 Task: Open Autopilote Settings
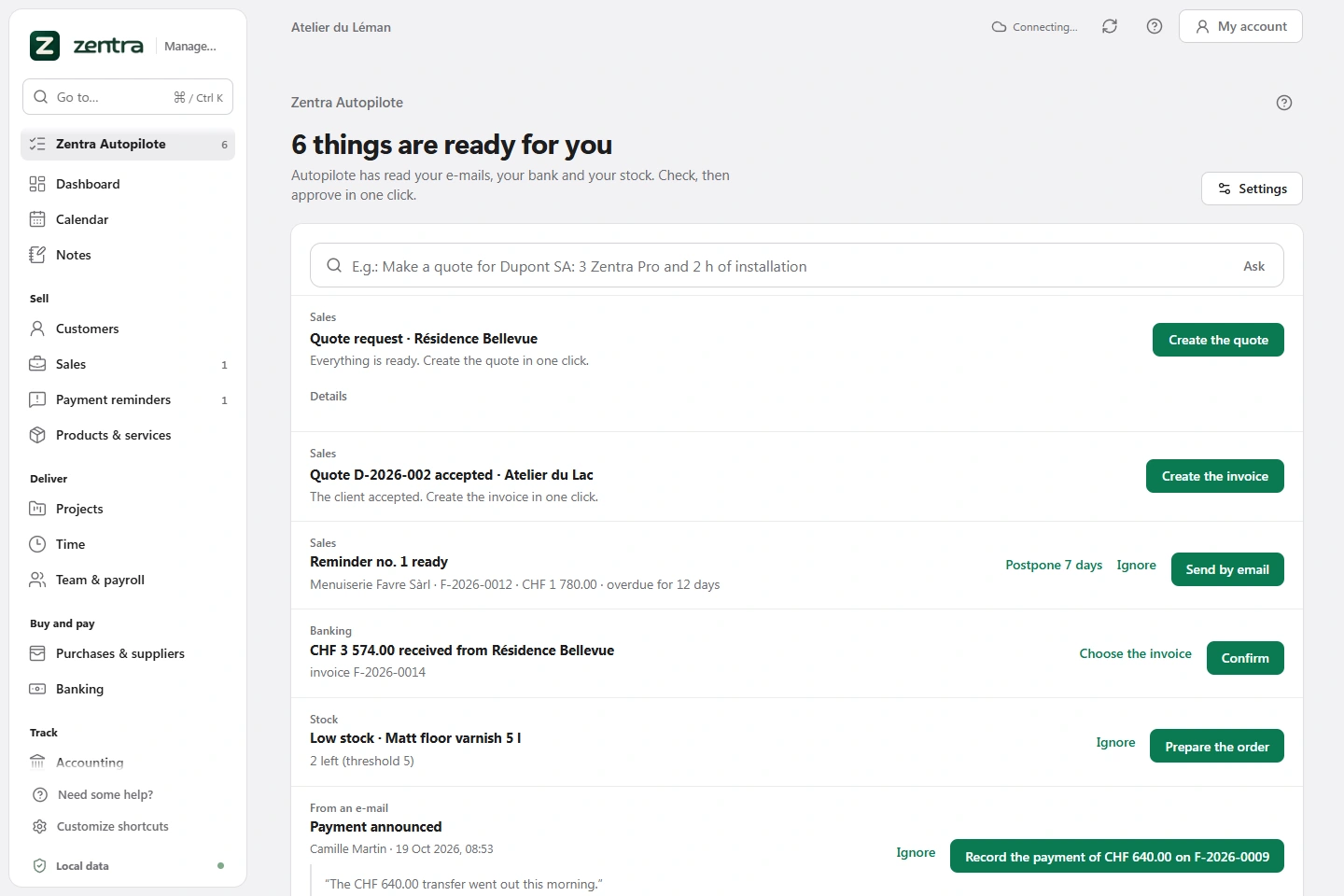tap(1252, 189)
